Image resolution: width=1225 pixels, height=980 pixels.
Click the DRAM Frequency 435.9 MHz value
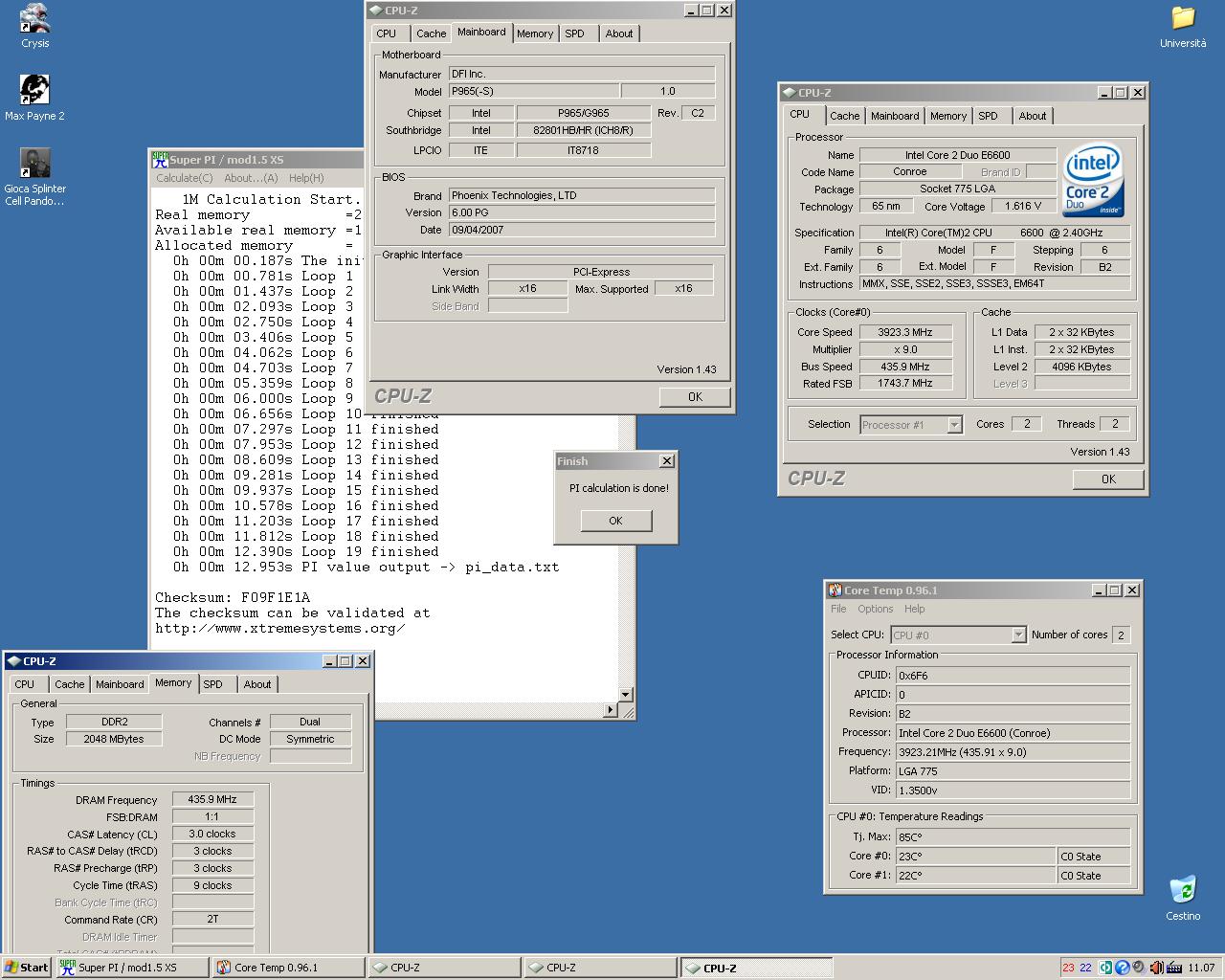pos(212,799)
